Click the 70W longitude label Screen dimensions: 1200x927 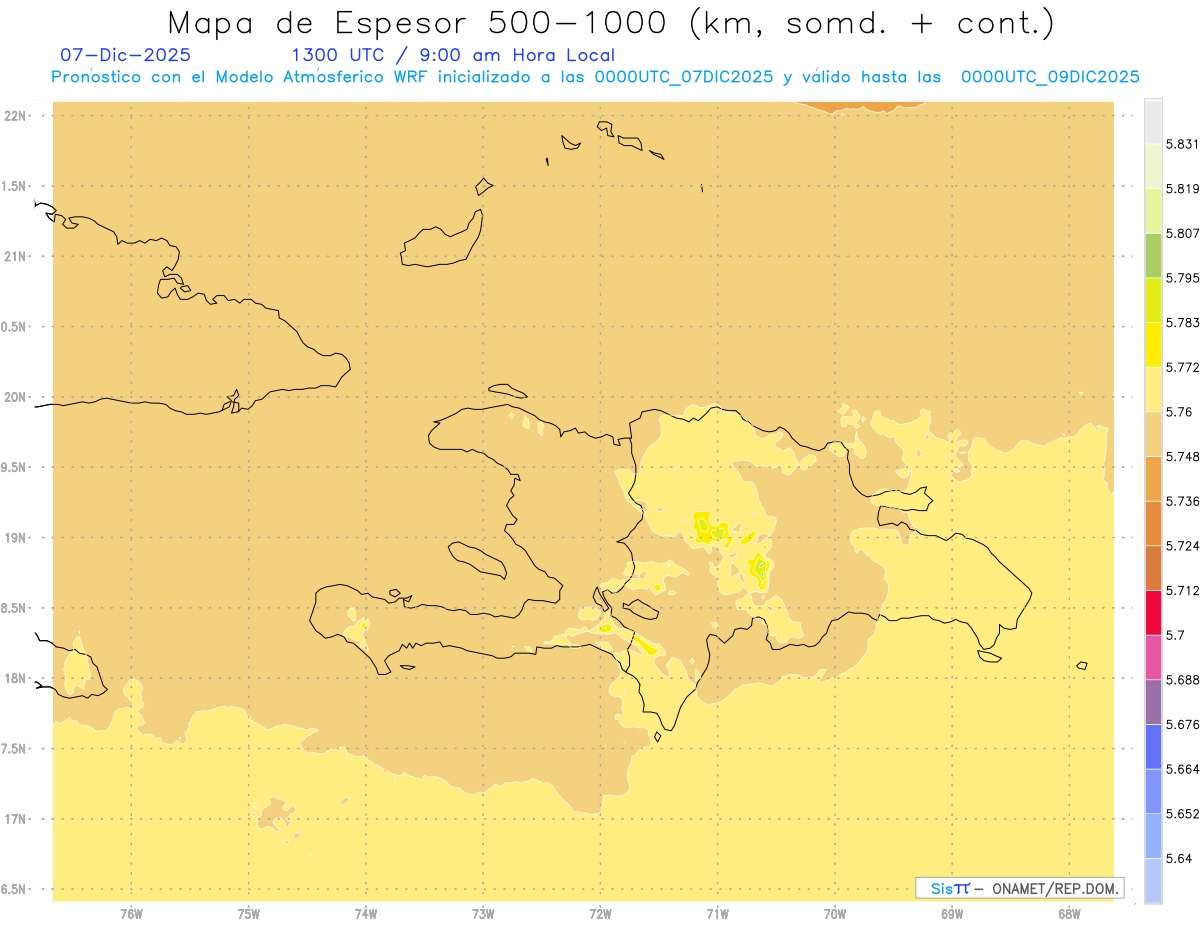click(x=835, y=914)
